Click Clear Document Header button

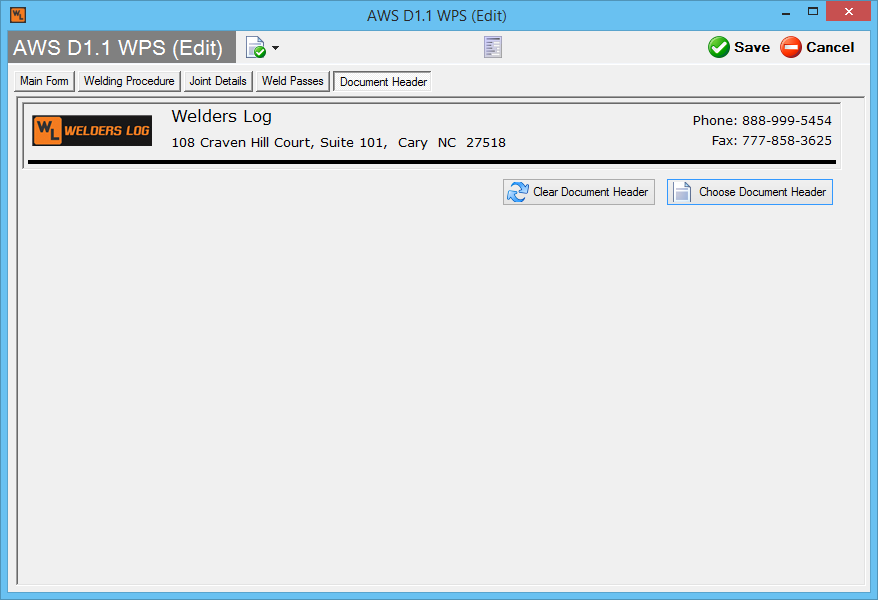(x=579, y=192)
